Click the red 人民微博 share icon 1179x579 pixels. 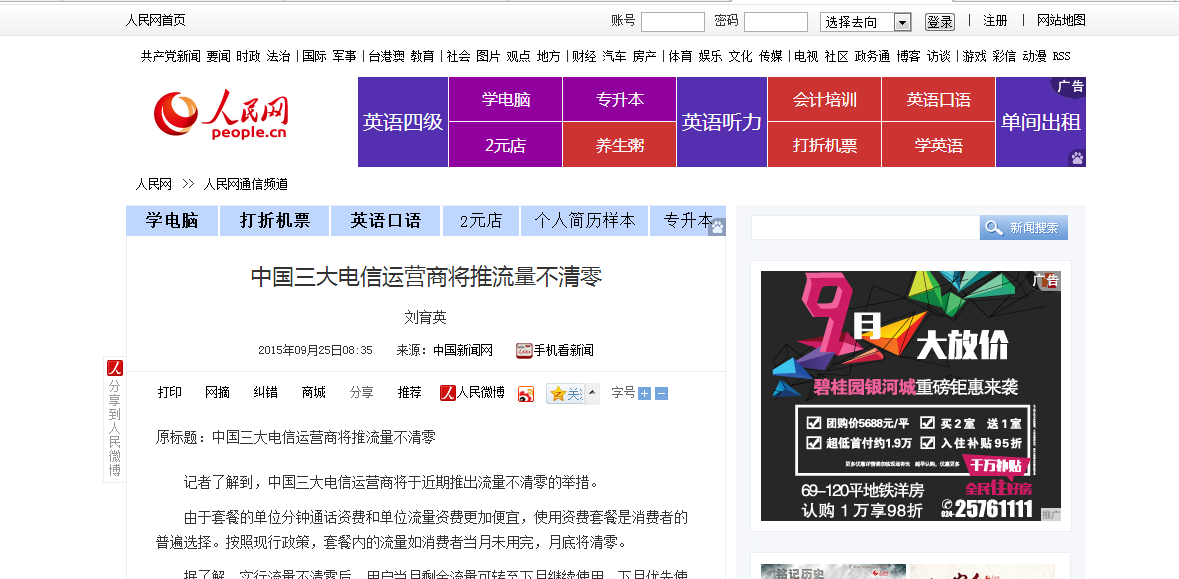[x=448, y=393]
